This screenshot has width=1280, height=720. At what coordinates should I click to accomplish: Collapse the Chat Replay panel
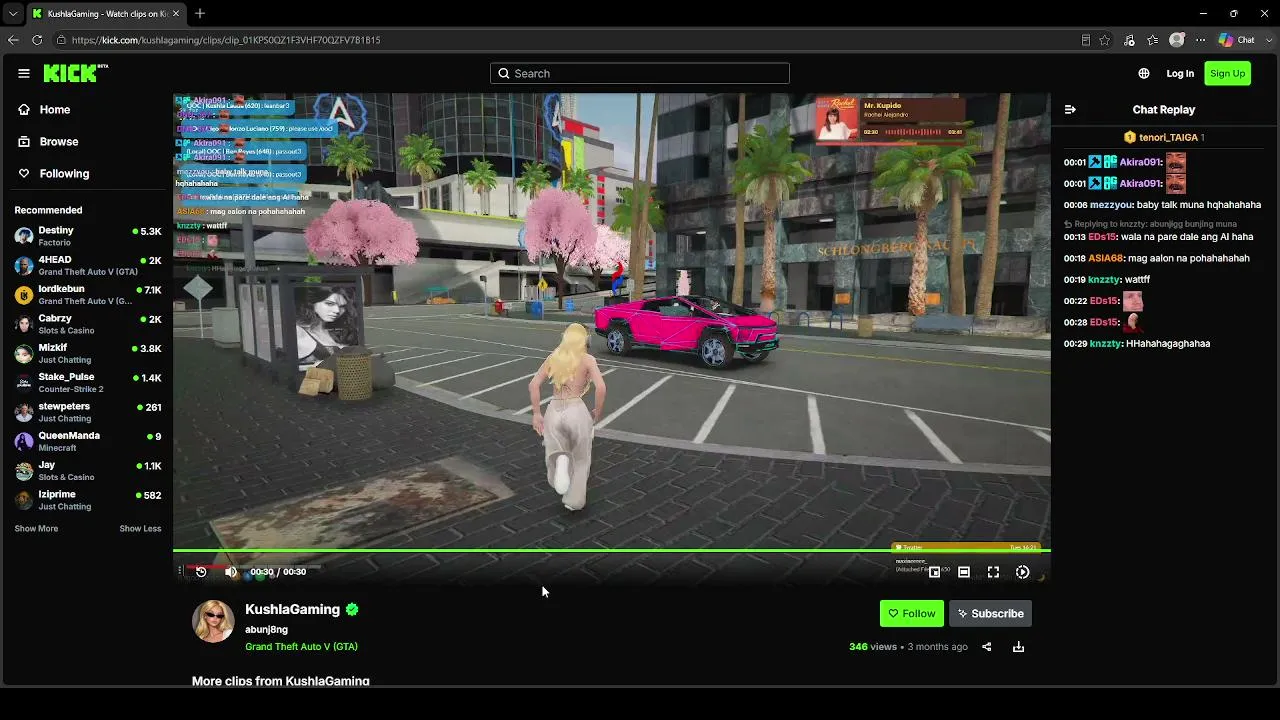(1070, 110)
